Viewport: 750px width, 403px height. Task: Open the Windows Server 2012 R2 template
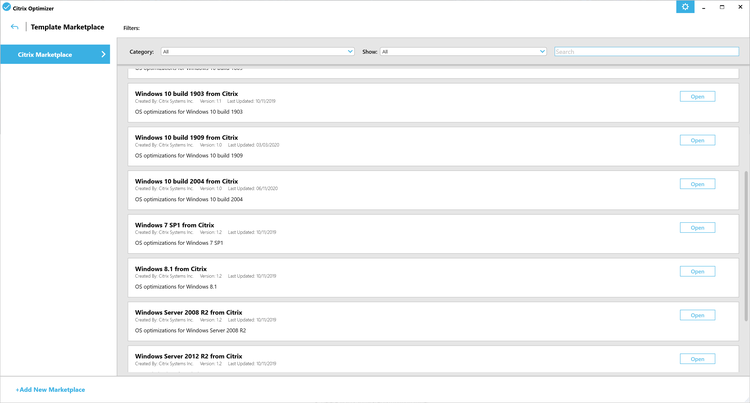tap(697, 359)
